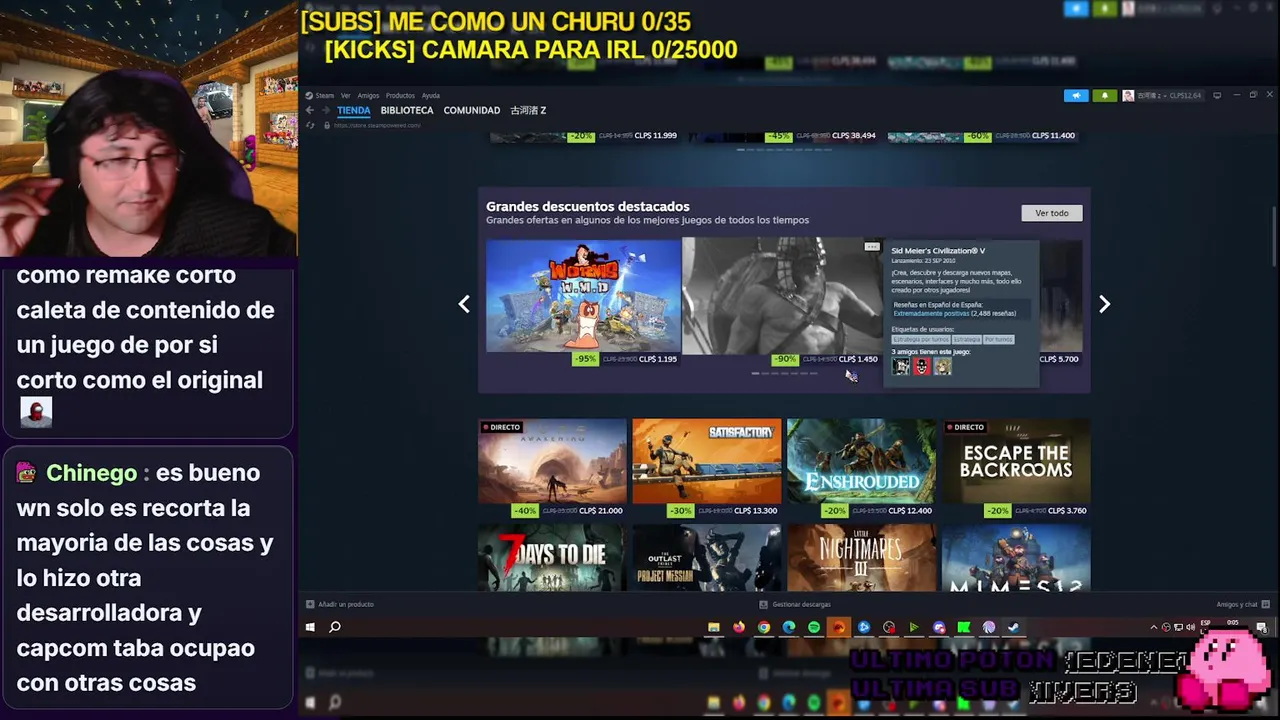This screenshot has width=1280, height=720.
Task: Open the Worms W.M.D game capsule
Action: 583,295
